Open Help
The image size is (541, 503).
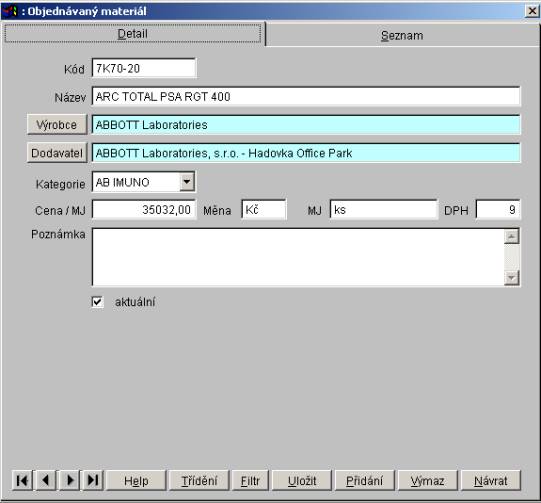coord(136,480)
